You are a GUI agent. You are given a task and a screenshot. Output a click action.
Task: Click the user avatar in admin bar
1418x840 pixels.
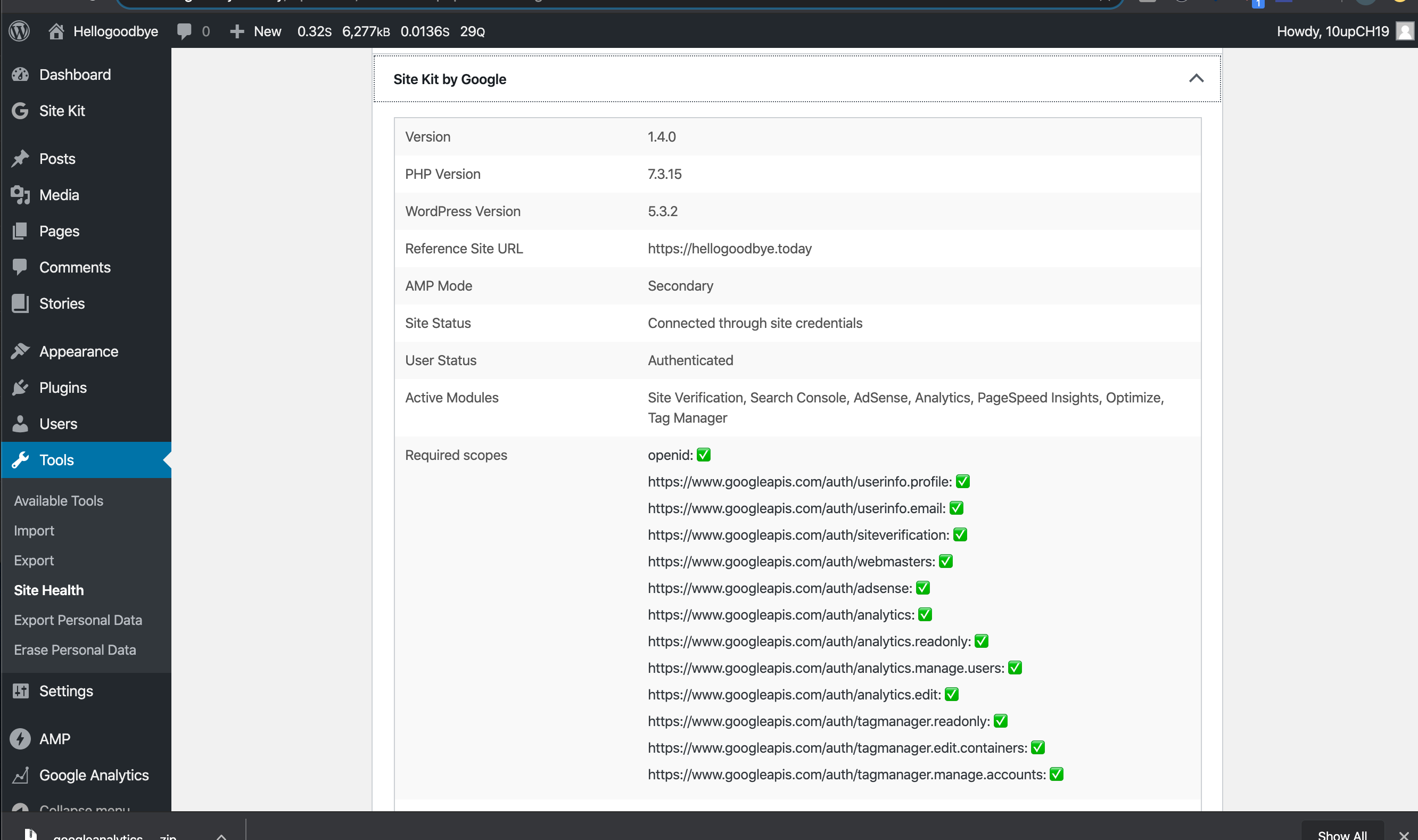click(1404, 31)
